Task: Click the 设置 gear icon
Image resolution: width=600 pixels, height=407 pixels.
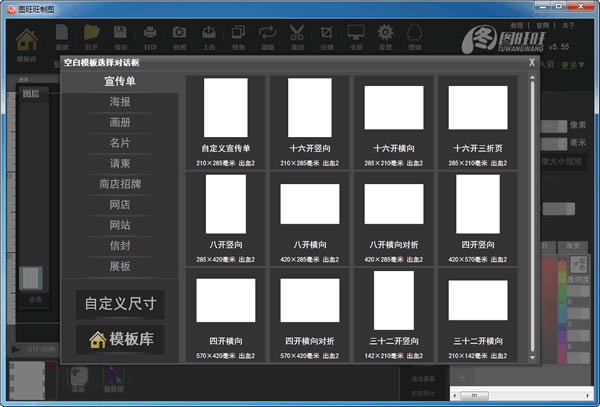Action: coord(385,36)
